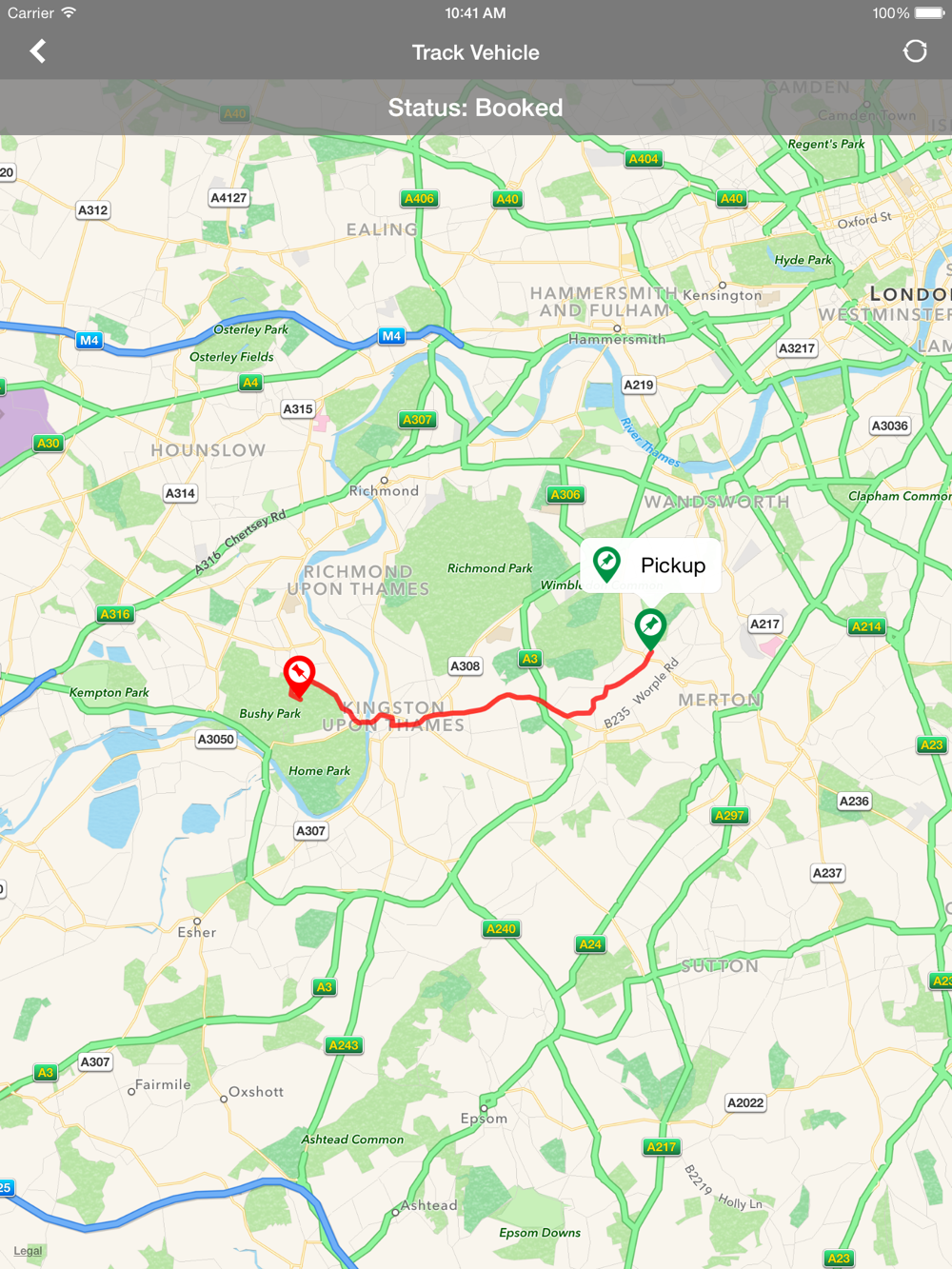952x1269 pixels.
Task: Open the Legal link on the map
Action: click(28, 1251)
